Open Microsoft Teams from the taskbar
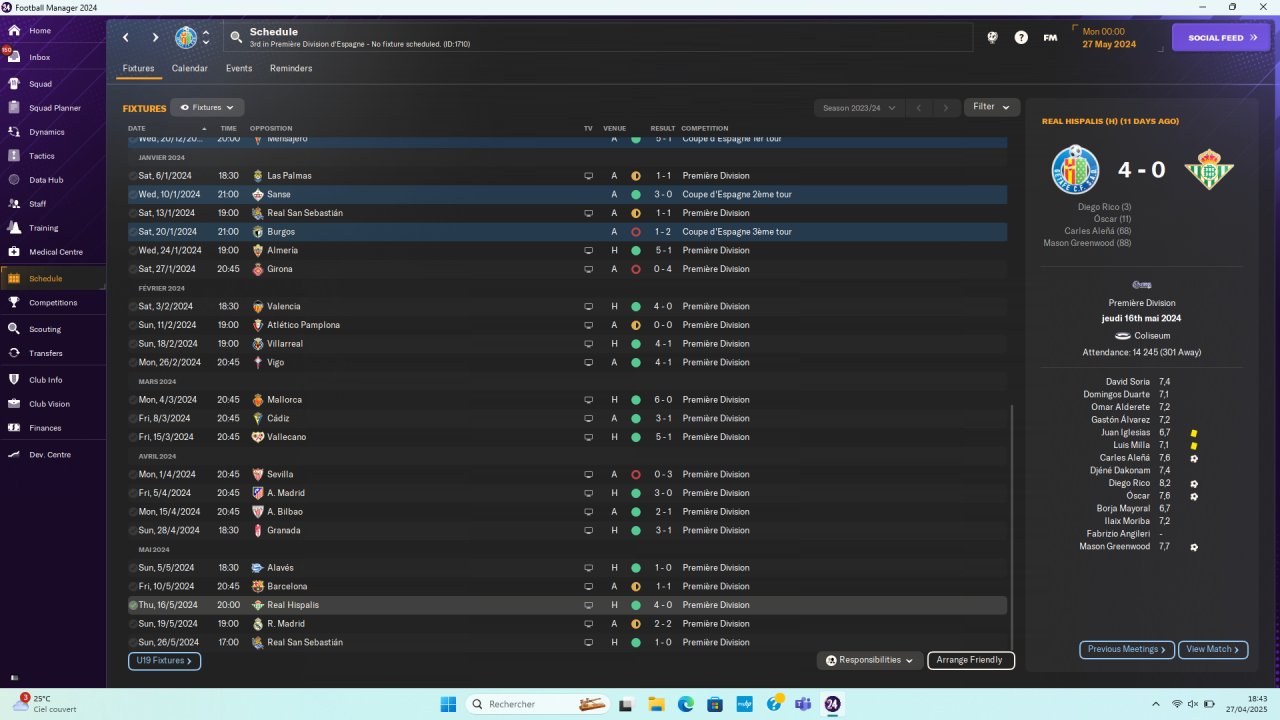Viewport: 1280px width, 720px height. pyautogui.click(x=803, y=704)
